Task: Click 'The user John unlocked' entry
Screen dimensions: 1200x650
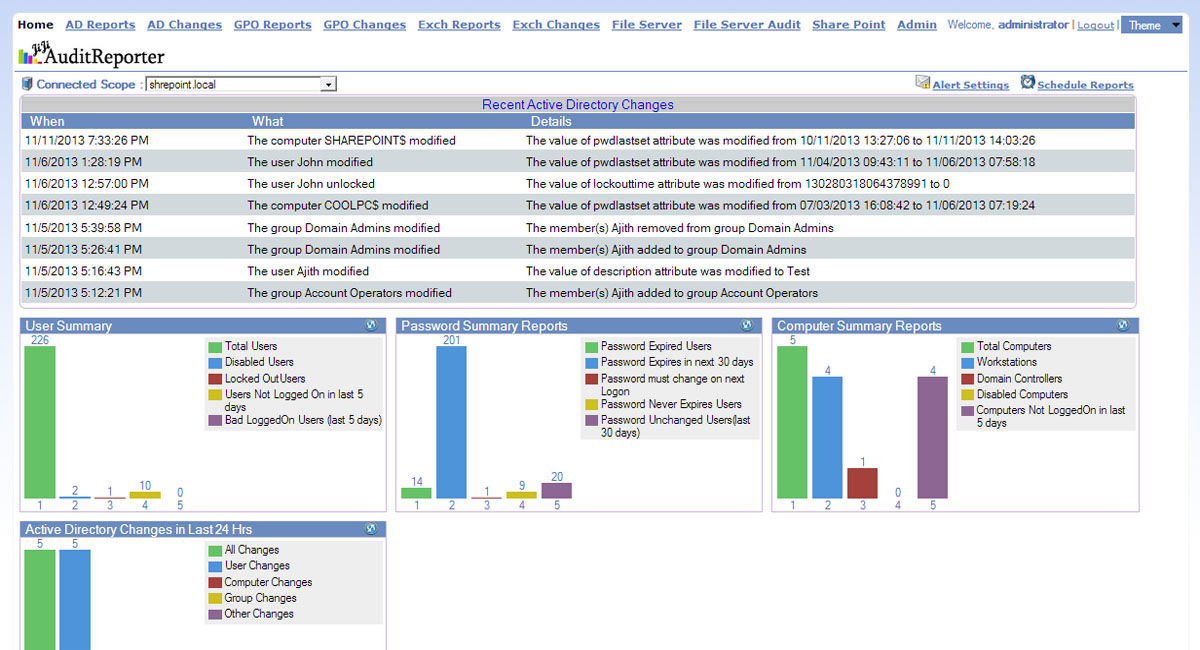Action: pyautogui.click(x=311, y=184)
